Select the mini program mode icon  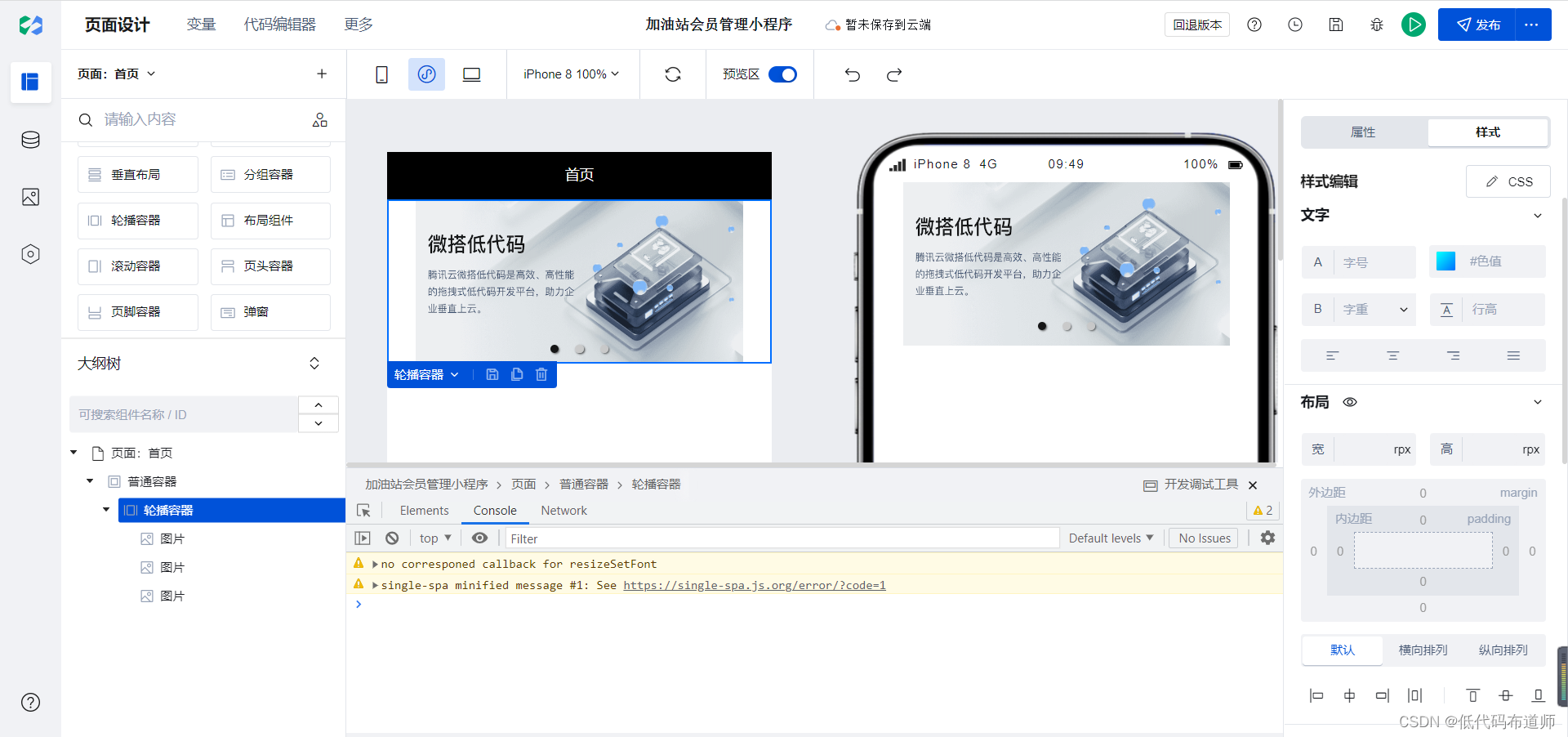(x=426, y=74)
